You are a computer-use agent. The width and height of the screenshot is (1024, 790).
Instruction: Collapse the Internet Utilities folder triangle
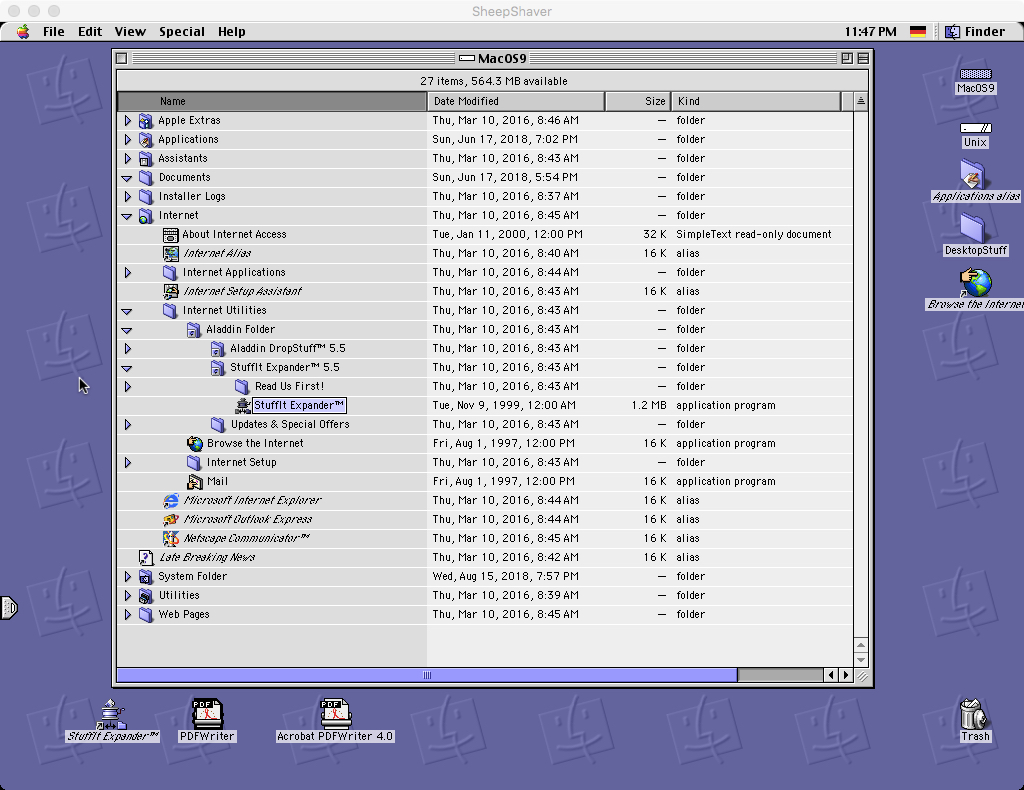127,311
